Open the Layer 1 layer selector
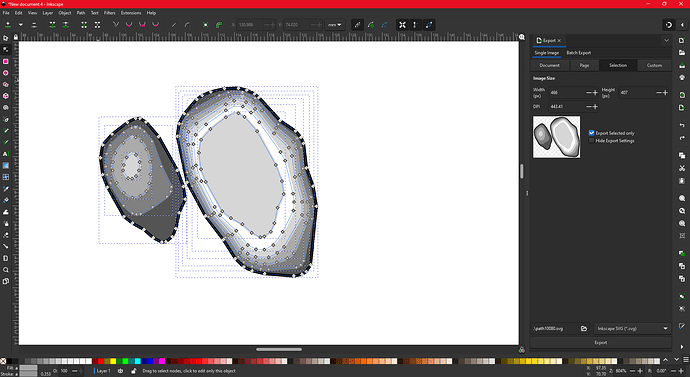The image size is (690, 377). click(102, 371)
